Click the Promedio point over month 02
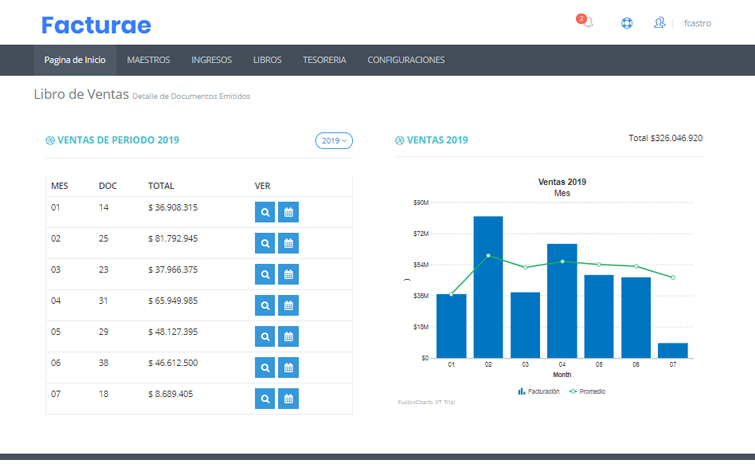 coord(488,256)
